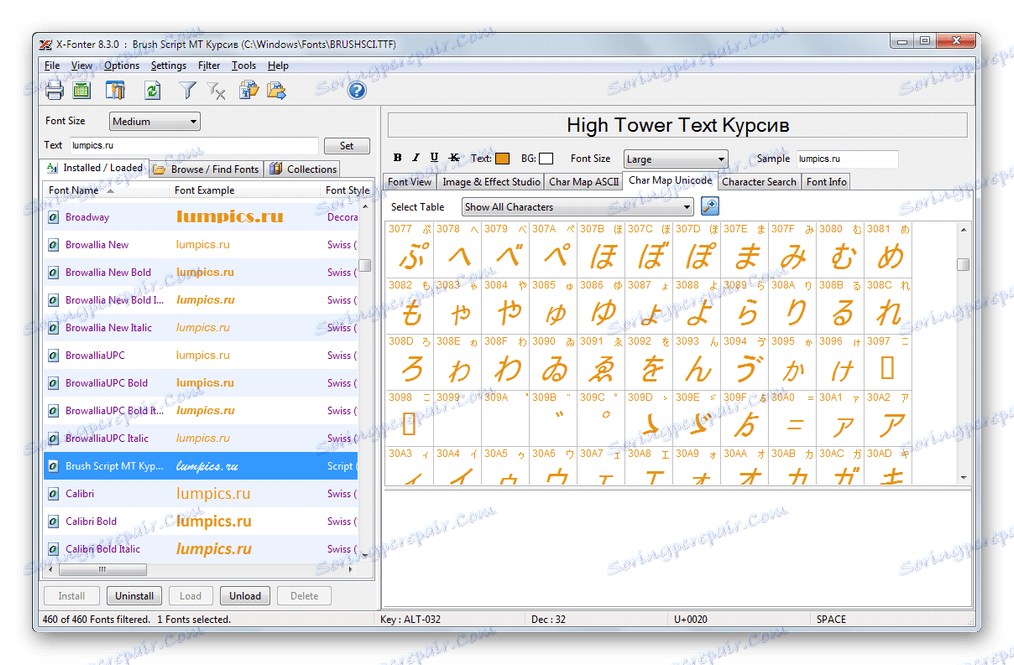1014x665 pixels.
Task: Switch to Character Search tab
Action: coord(759,182)
